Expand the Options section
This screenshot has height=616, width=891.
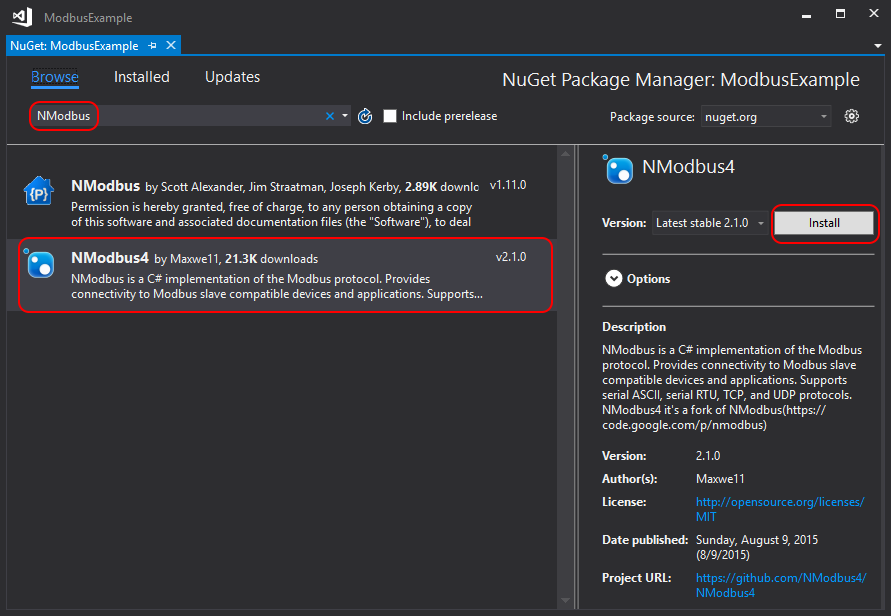[x=614, y=279]
